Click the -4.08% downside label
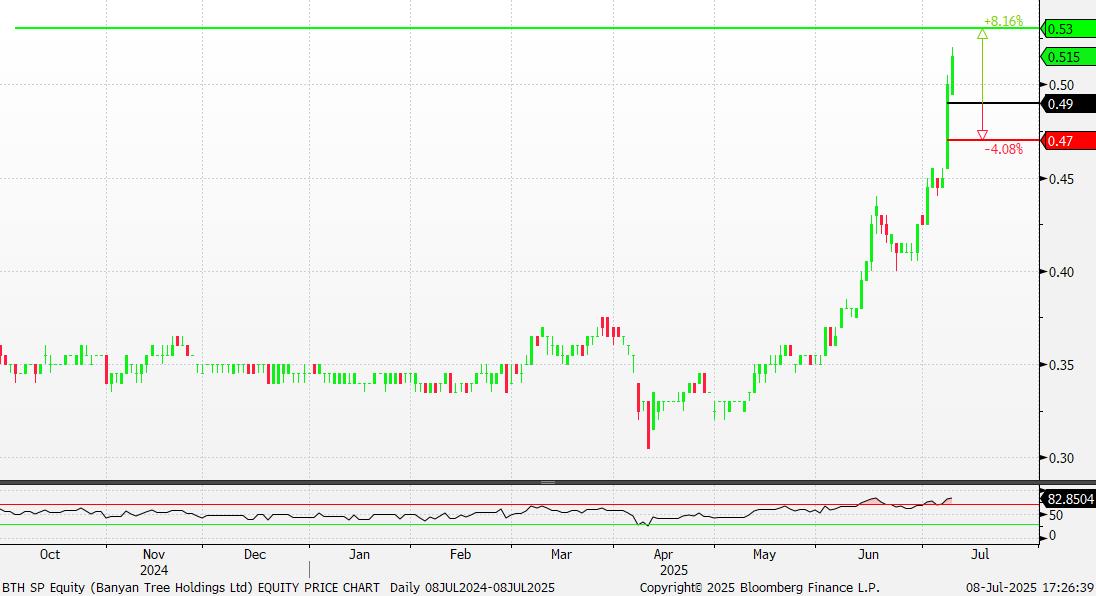 click(x=1004, y=149)
